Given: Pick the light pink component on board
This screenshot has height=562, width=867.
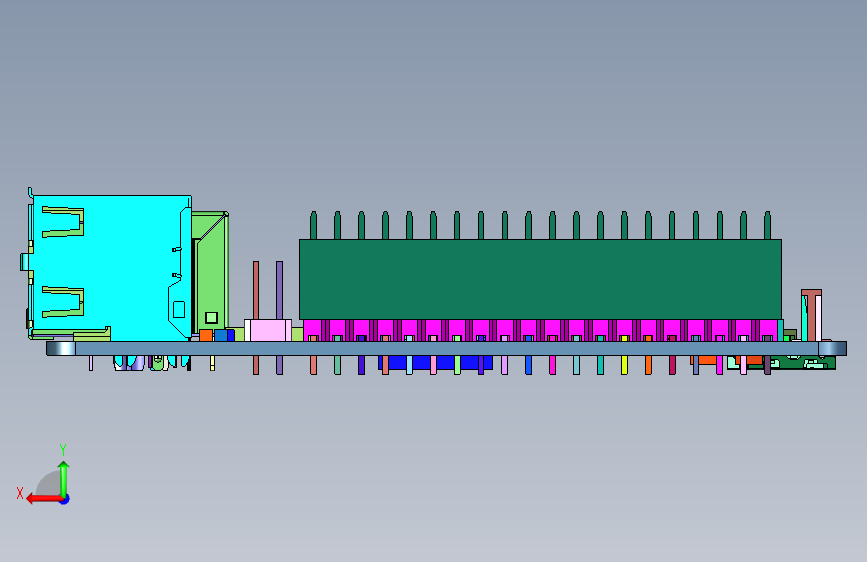Looking at the screenshot, I should (268, 330).
